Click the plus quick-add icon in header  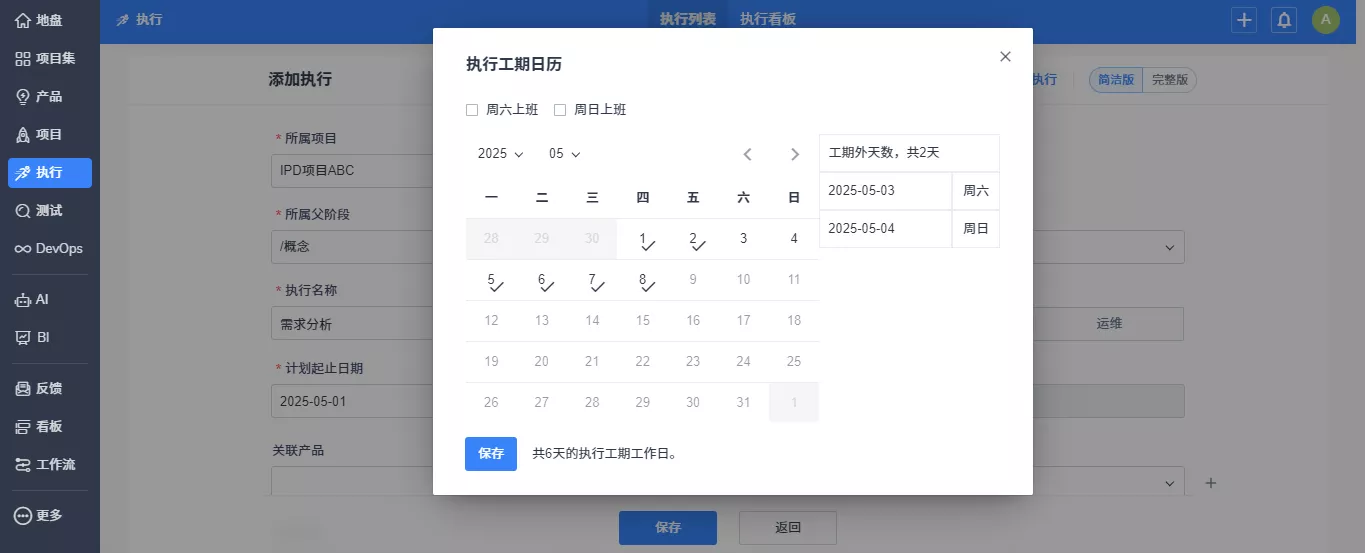(1244, 20)
